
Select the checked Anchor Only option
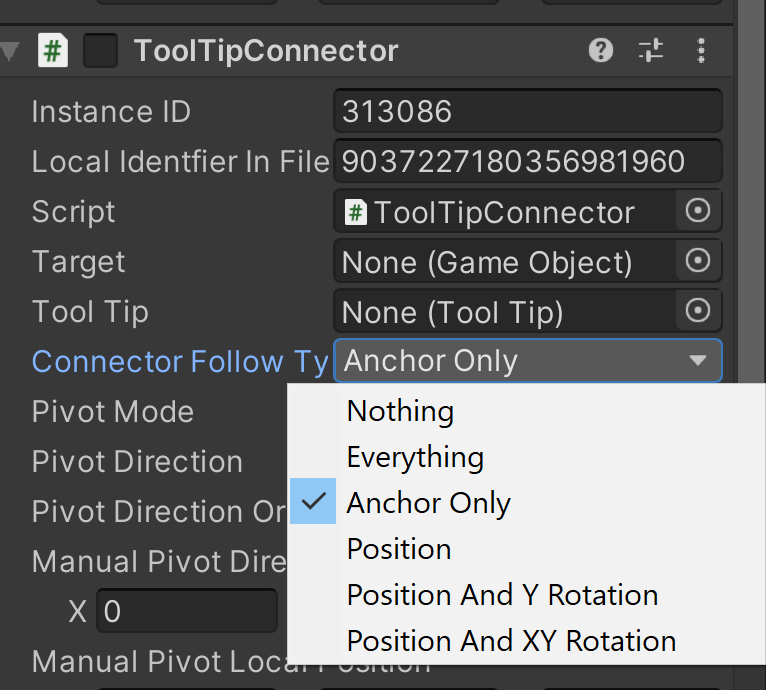tap(428, 503)
